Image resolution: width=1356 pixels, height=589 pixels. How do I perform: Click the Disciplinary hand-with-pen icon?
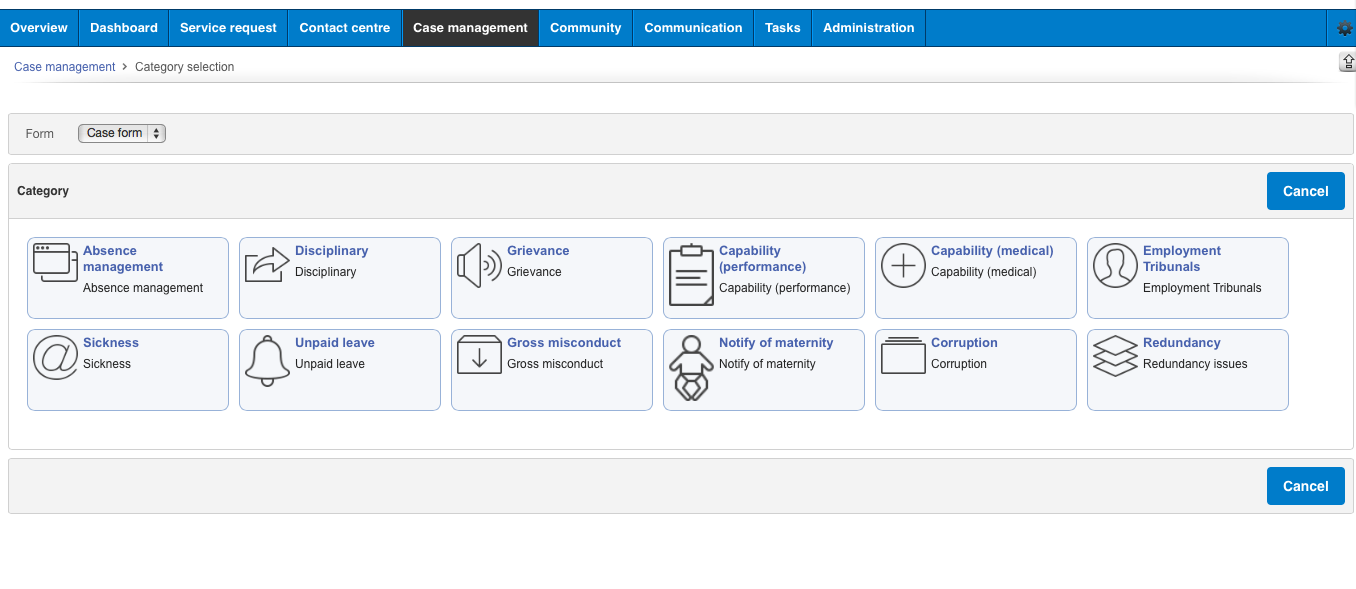click(267, 263)
